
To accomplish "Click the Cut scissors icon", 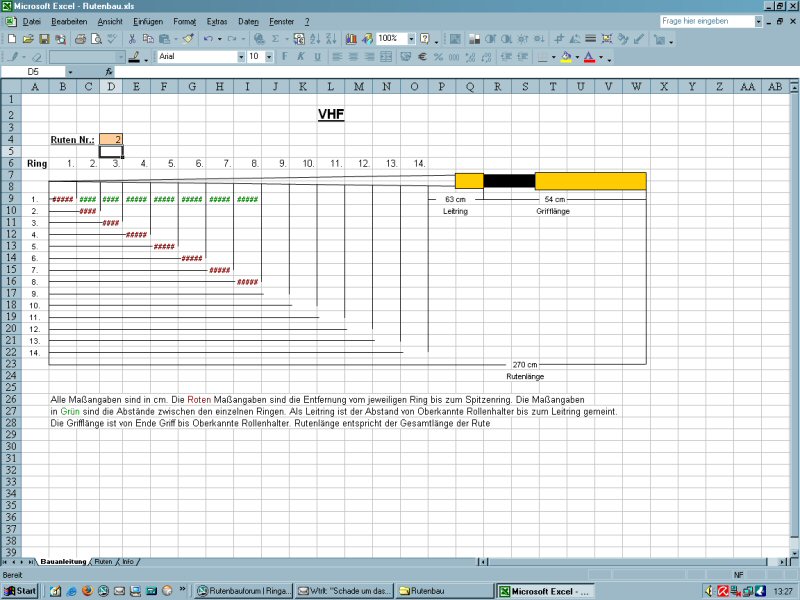I will 132,39.
